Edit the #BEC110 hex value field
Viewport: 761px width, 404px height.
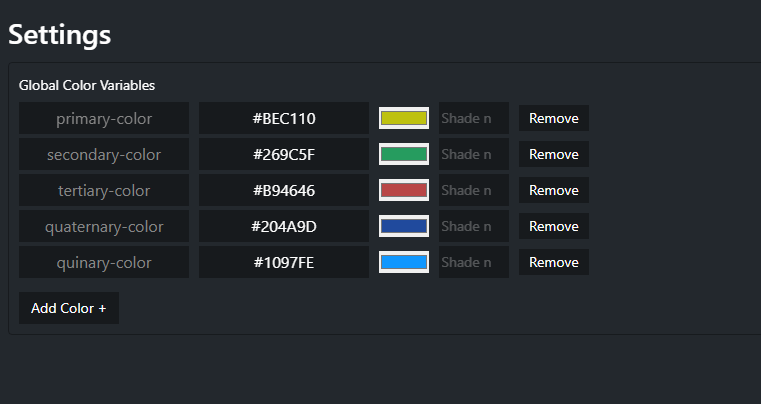tap(284, 118)
